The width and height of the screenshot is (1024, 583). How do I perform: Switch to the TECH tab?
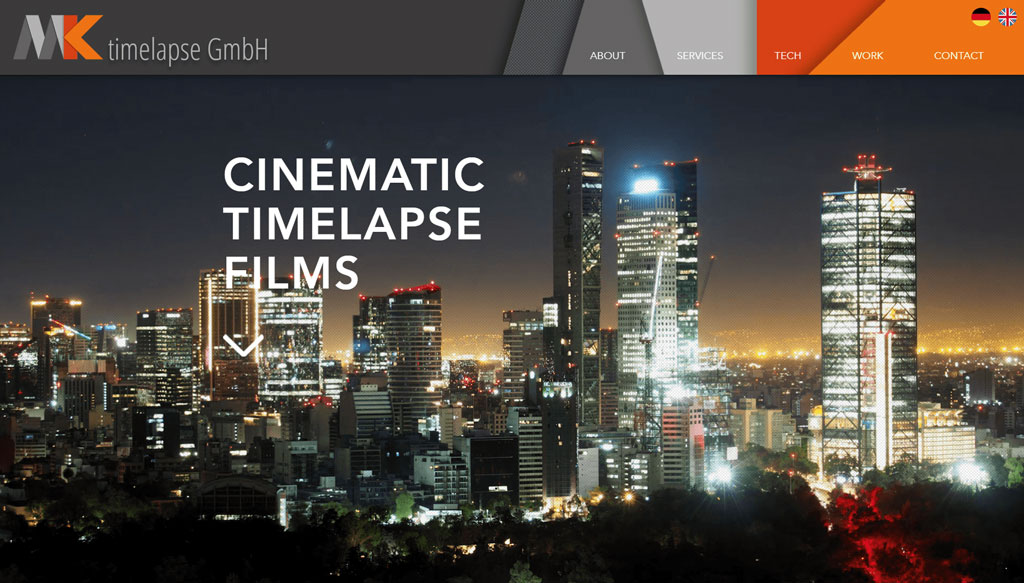[x=786, y=56]
